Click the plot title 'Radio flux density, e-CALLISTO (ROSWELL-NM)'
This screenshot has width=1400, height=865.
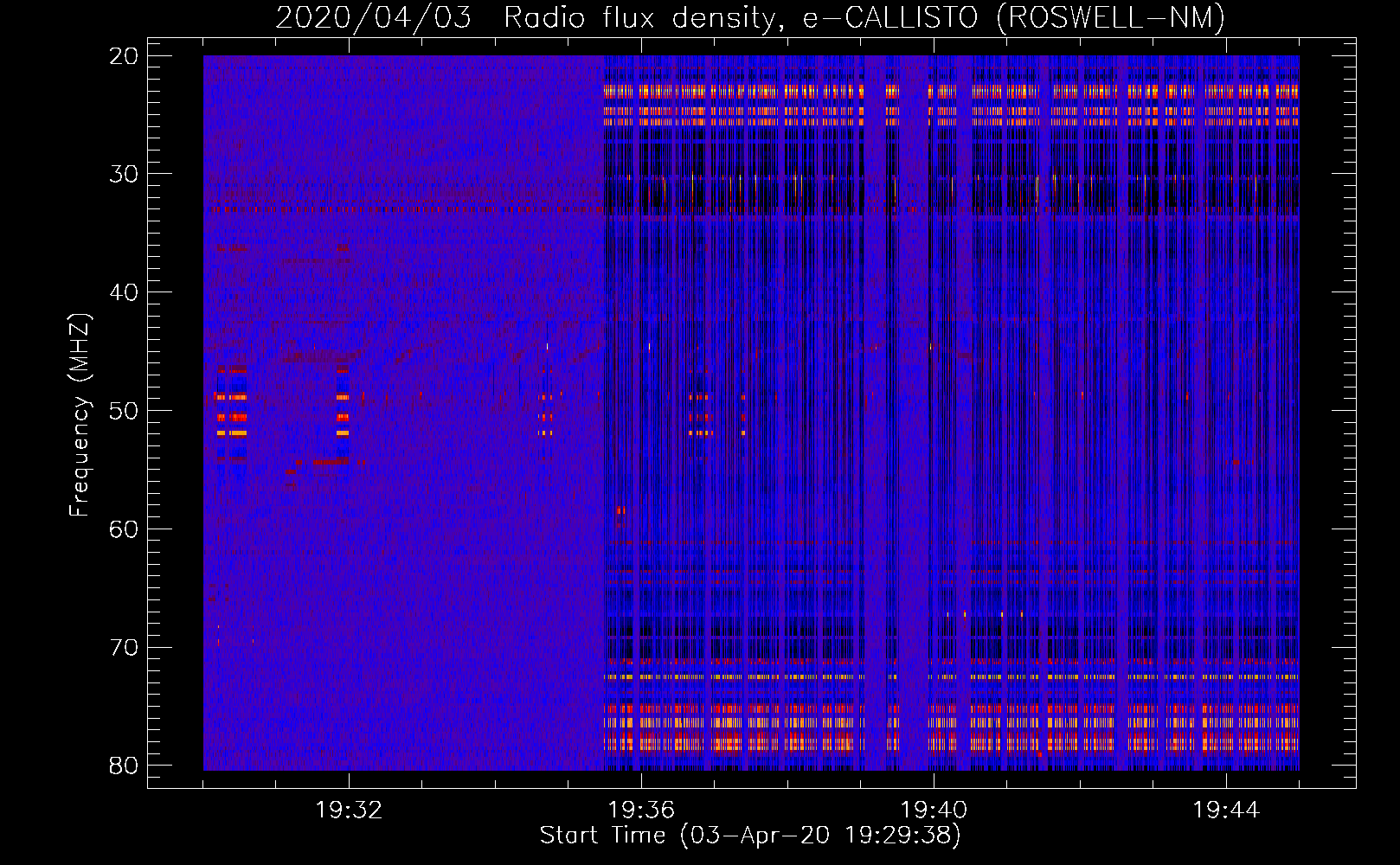(864, 18)
